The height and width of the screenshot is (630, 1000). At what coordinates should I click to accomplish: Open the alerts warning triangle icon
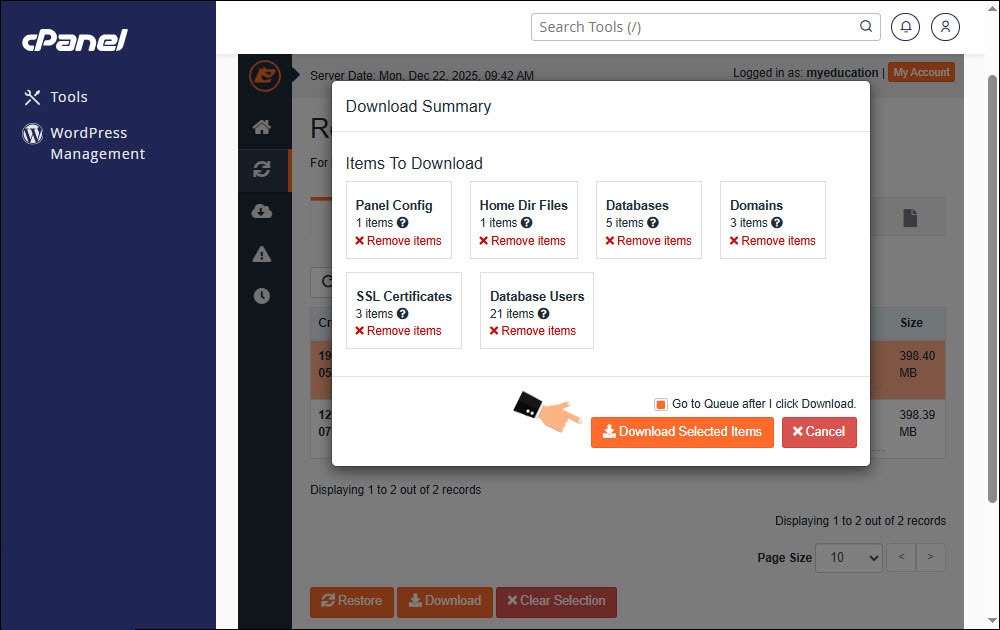(x=262, y=254)
